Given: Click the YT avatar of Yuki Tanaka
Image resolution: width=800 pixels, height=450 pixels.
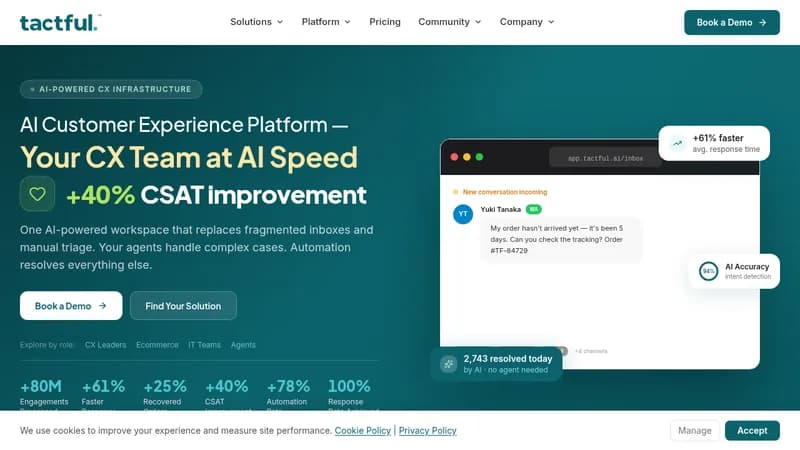Looking at the screenshot, I should (x=463, y=214).
